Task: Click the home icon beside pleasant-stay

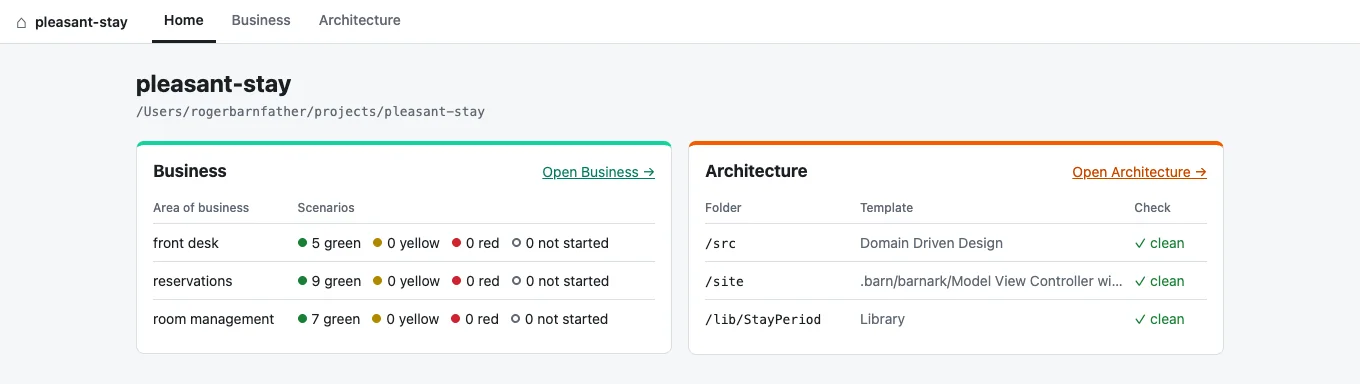Action: coord(22,22)
